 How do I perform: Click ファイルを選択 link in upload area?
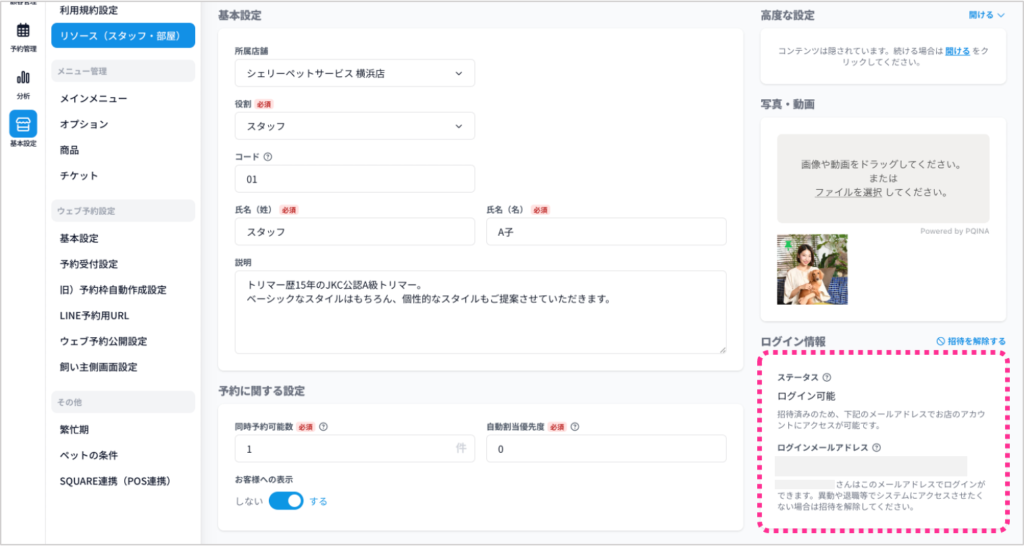(x=848, y=192)
